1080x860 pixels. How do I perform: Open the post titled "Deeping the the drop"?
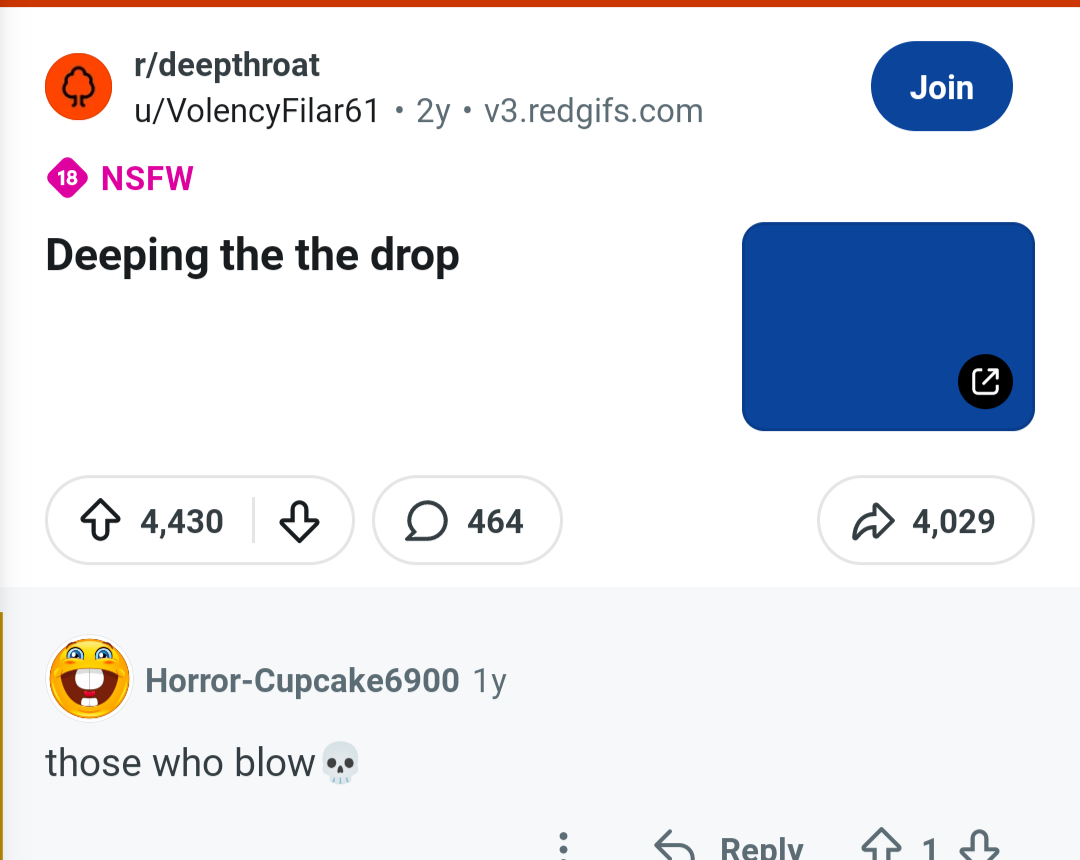pos(252,256)
